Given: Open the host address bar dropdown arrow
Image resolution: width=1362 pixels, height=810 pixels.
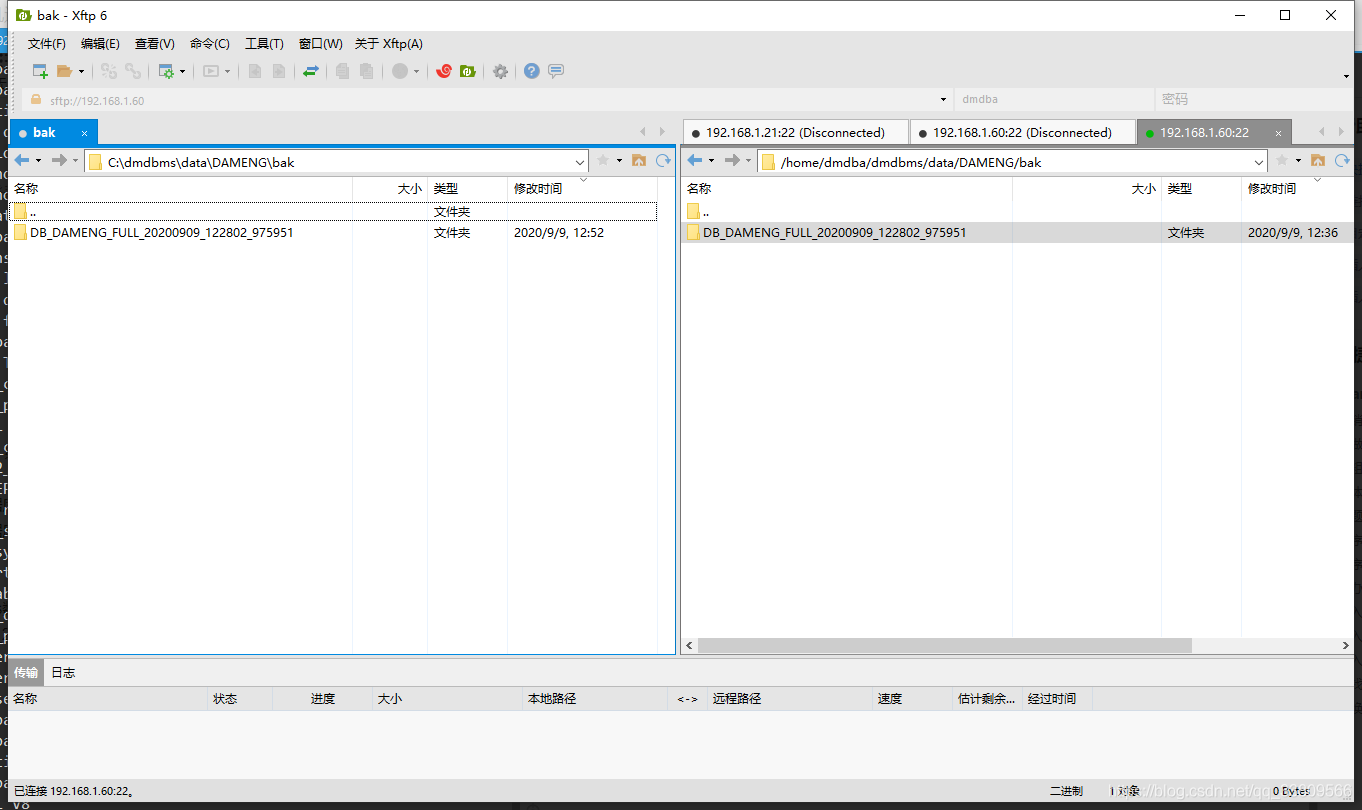Looking at the screenshot, I should pyautogui.click(x=943, y=100).
